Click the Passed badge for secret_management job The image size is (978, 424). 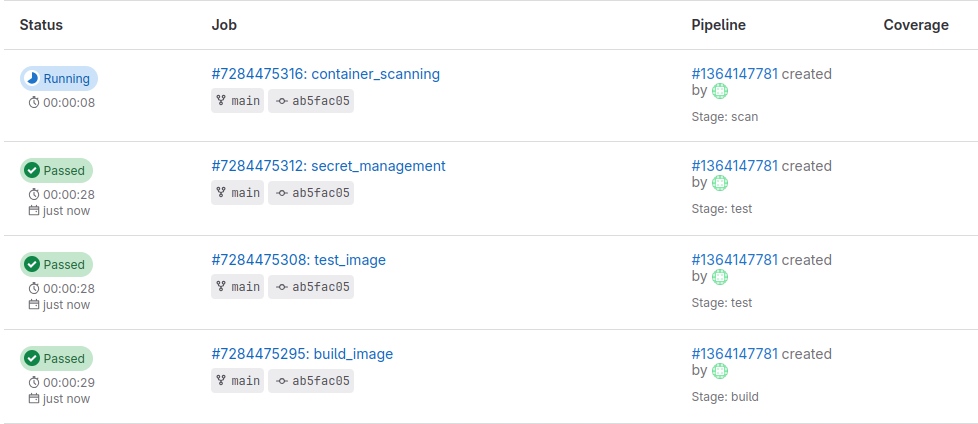pyautogui.click(x=57, y=170)
